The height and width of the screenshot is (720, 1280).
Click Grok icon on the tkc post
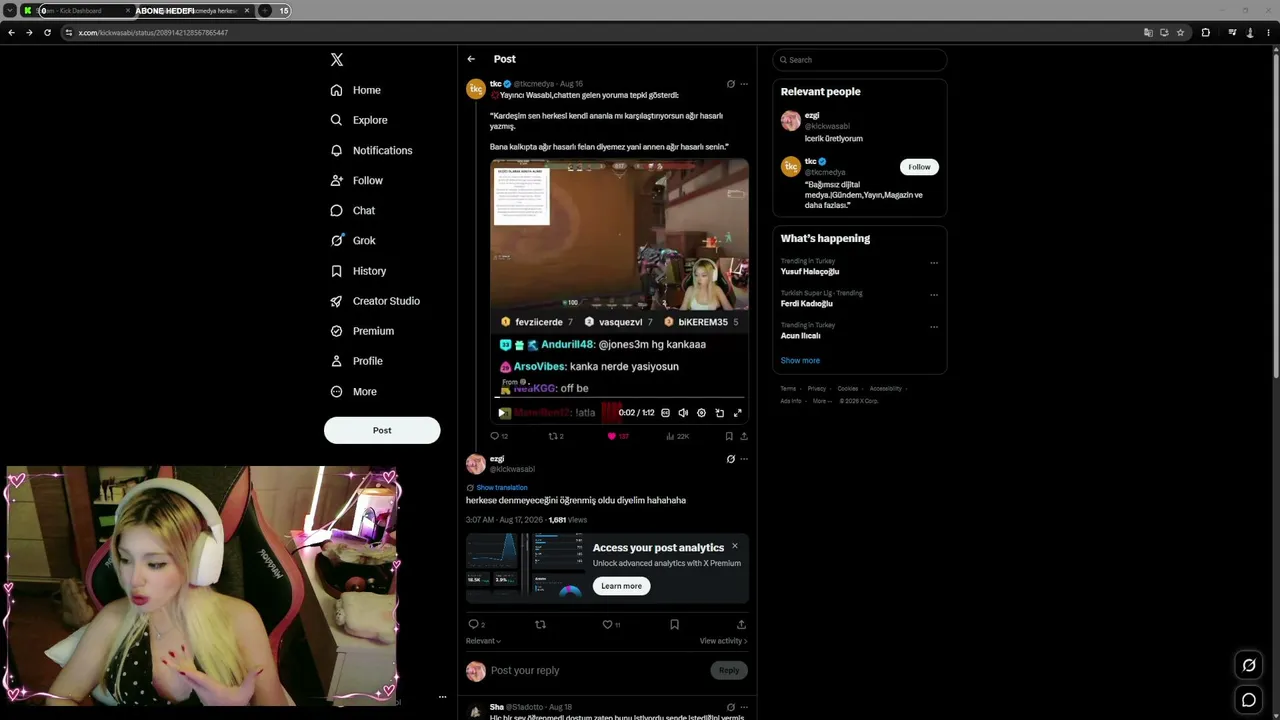tap(730, 84)
